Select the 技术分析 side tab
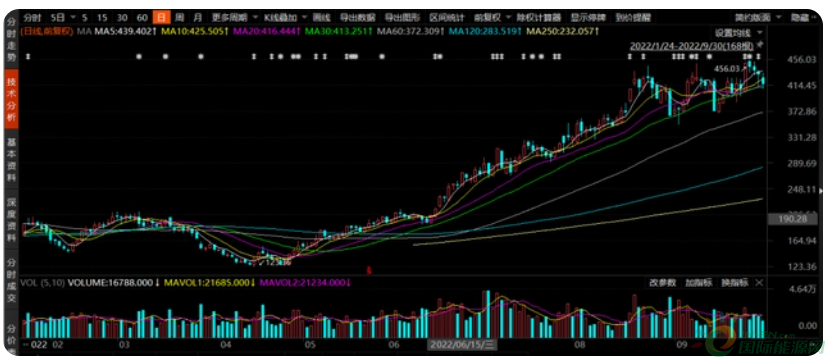Screen dimensions: 830x362 (x=11, y=99)
